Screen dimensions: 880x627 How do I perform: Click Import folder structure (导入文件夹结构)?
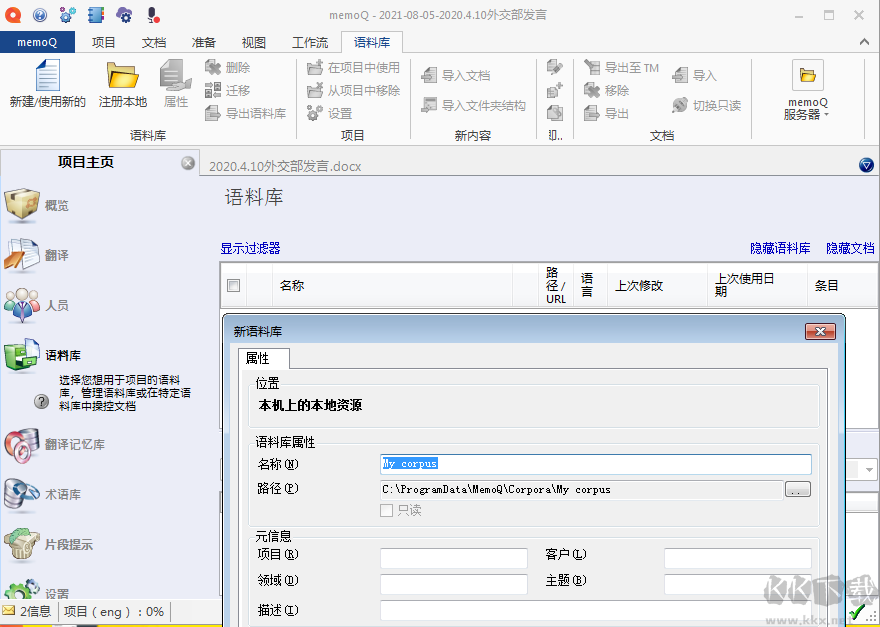point(473,105)
